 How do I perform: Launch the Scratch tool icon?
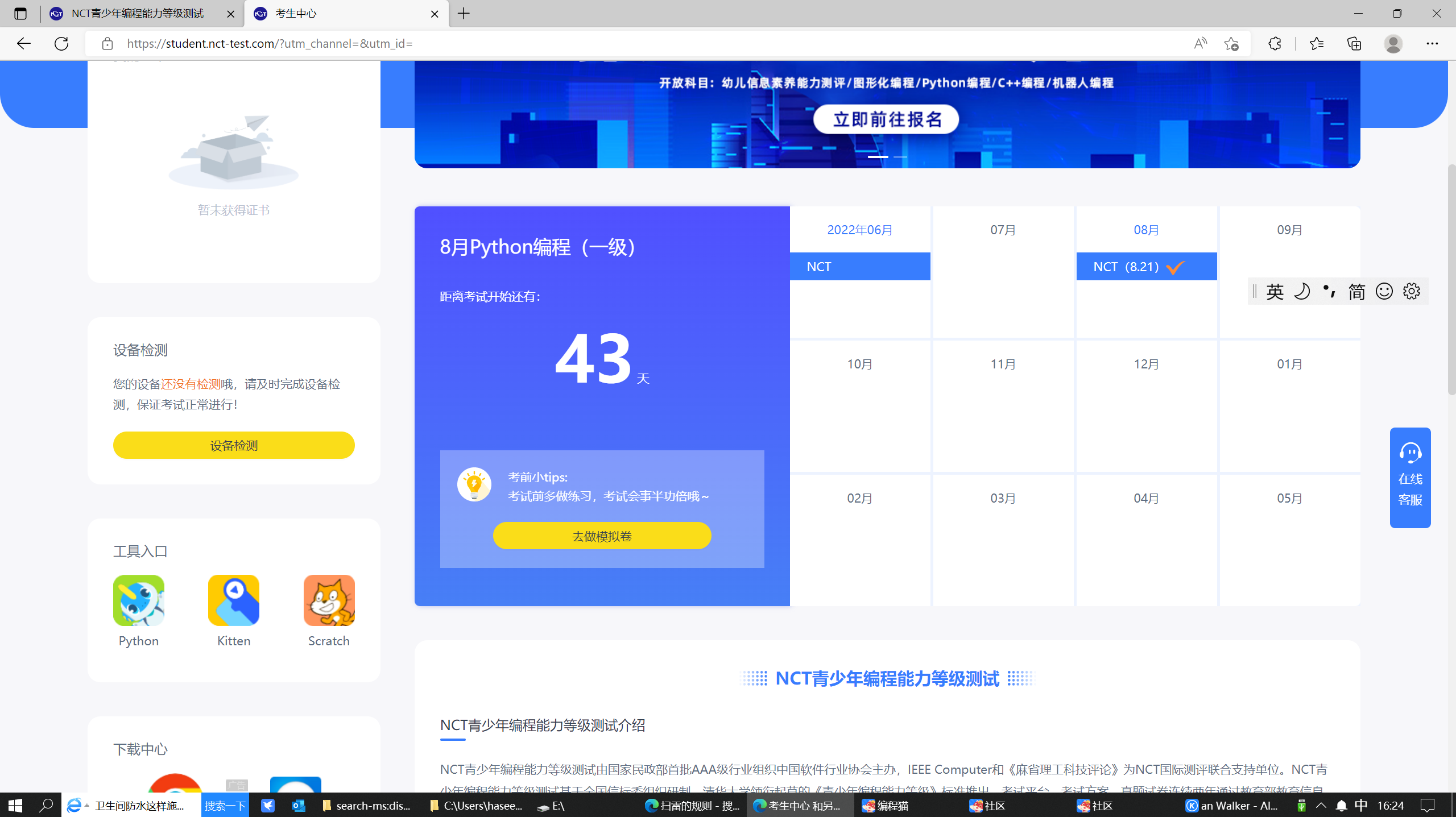point(329,600)
